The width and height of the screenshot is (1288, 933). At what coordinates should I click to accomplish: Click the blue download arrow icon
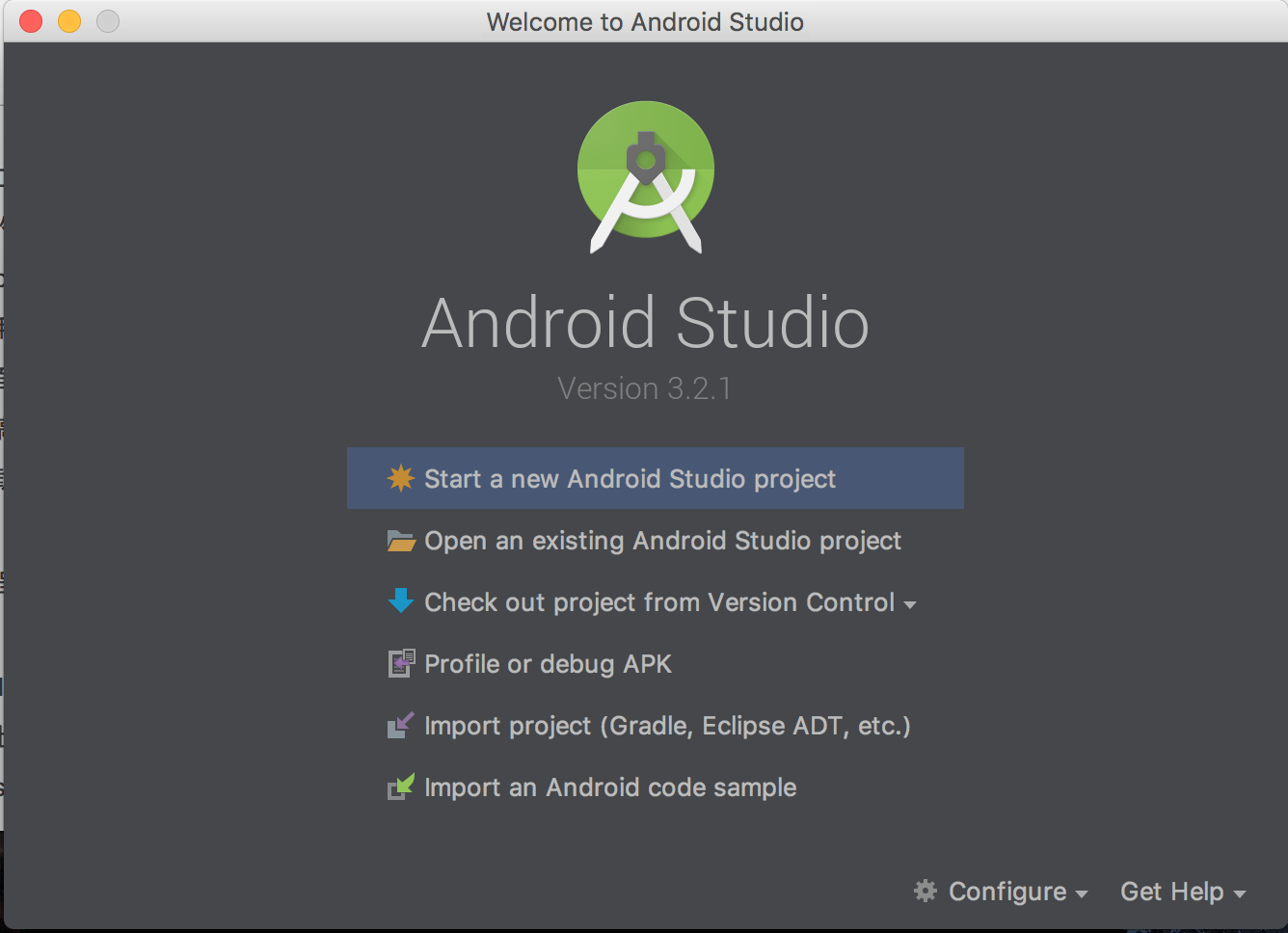click(401, 601)
